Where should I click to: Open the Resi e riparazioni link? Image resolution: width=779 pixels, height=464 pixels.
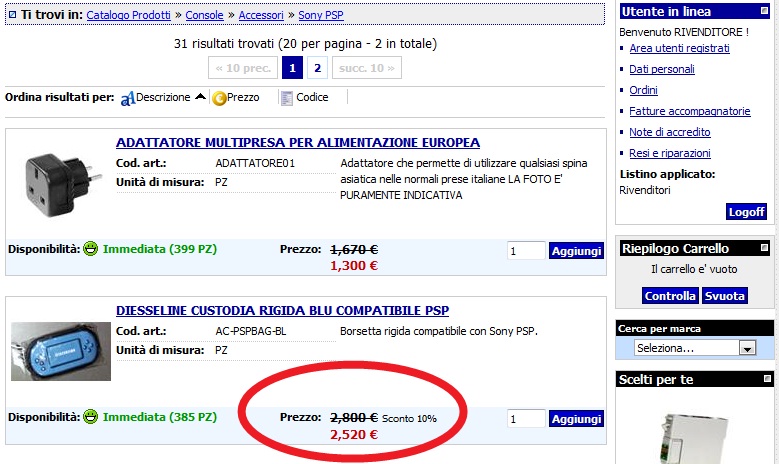pyautogui.click(x=669, y=153)
